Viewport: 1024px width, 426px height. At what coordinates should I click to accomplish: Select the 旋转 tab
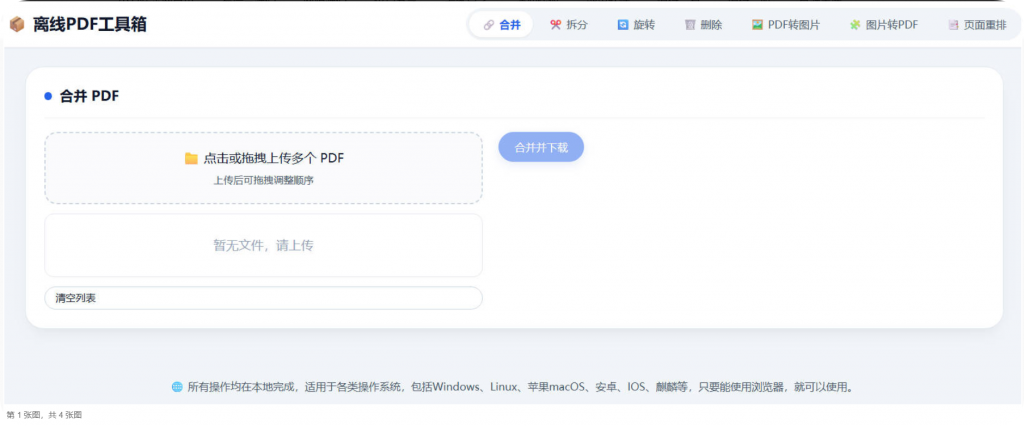pyautogui.click(x=636, y=25)
